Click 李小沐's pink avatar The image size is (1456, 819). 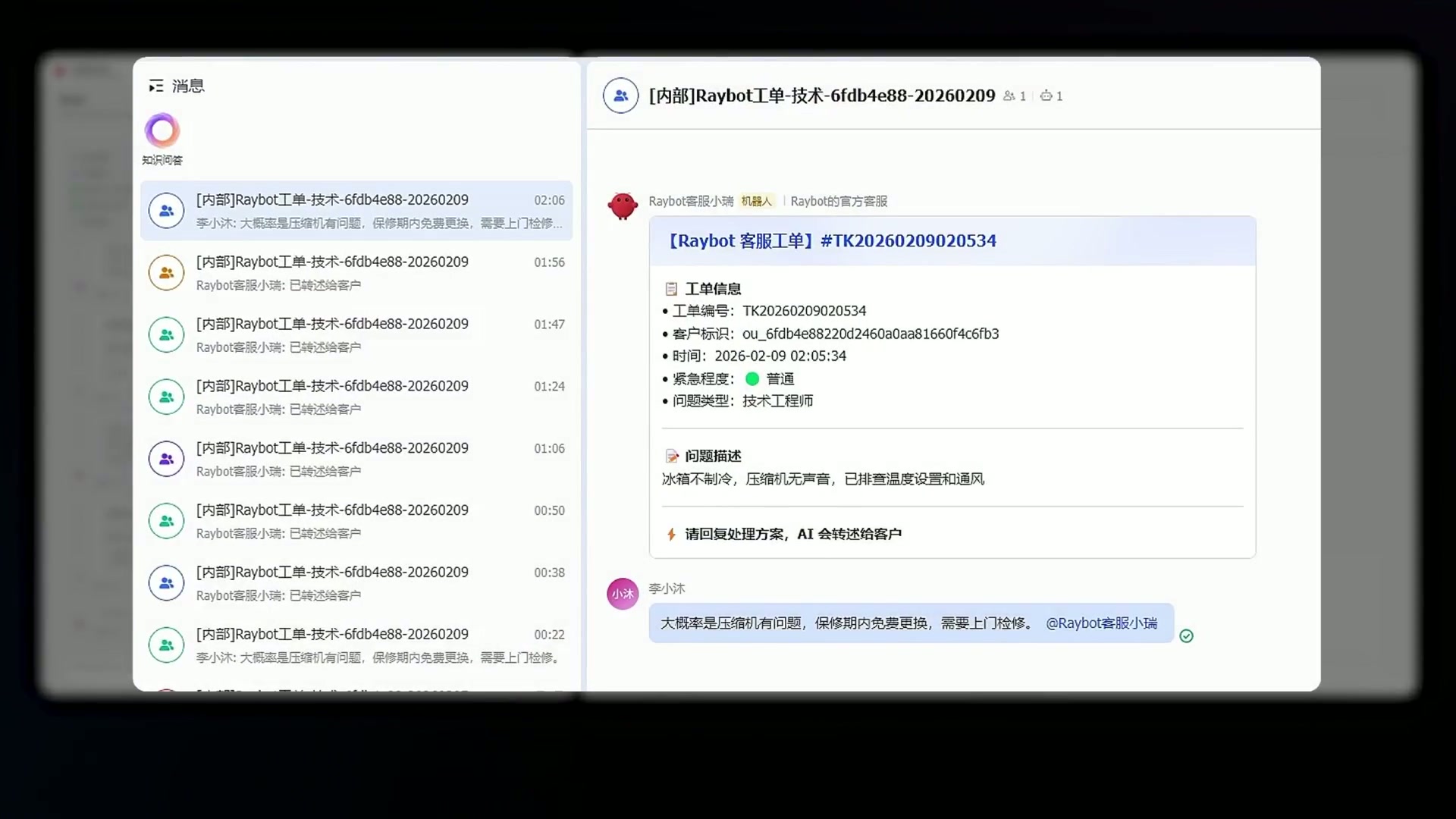click(623, 594)
